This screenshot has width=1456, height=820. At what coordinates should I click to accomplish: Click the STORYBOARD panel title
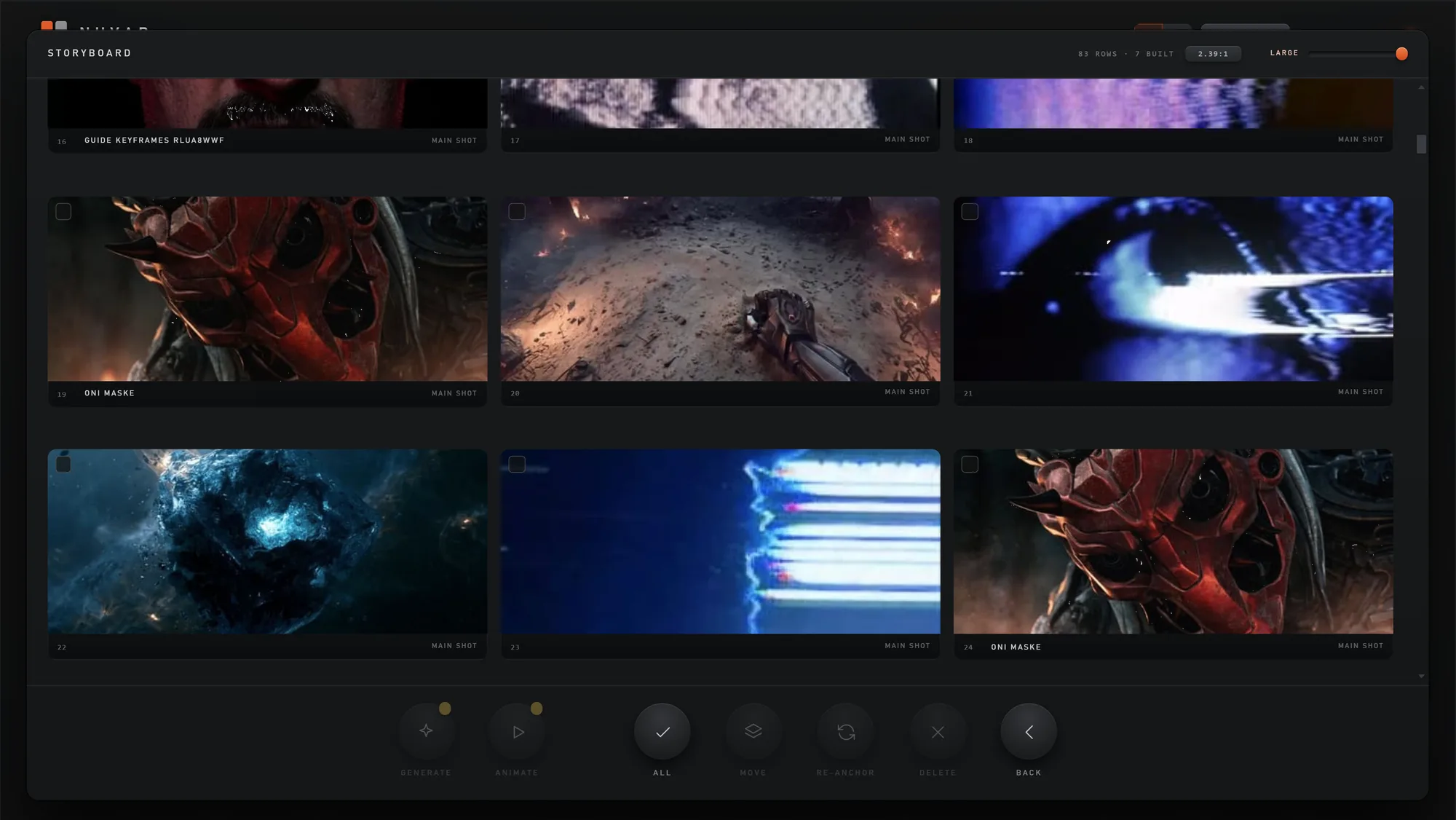90,53
